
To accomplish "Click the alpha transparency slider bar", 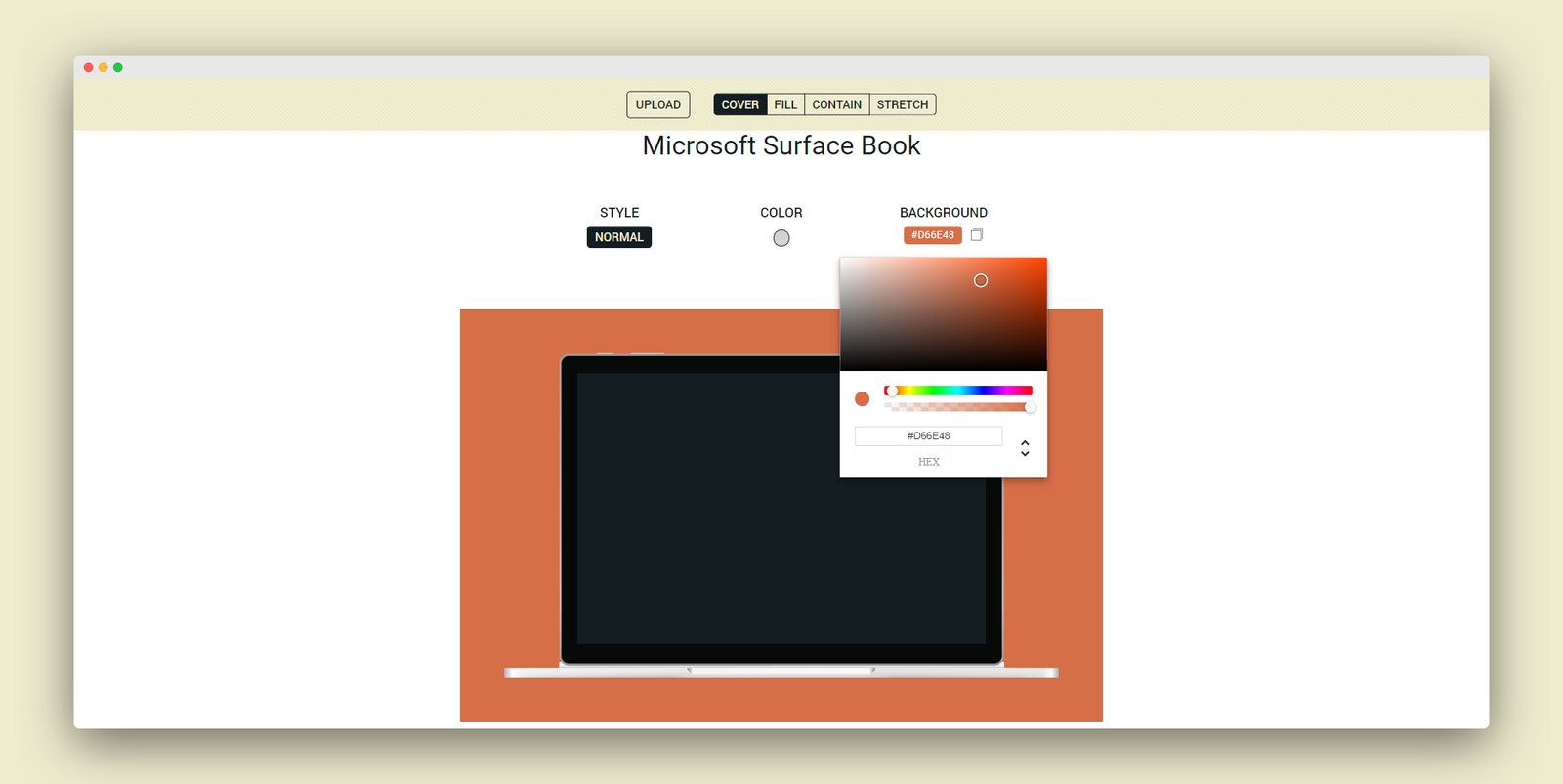I will click(x=958, y=406).
